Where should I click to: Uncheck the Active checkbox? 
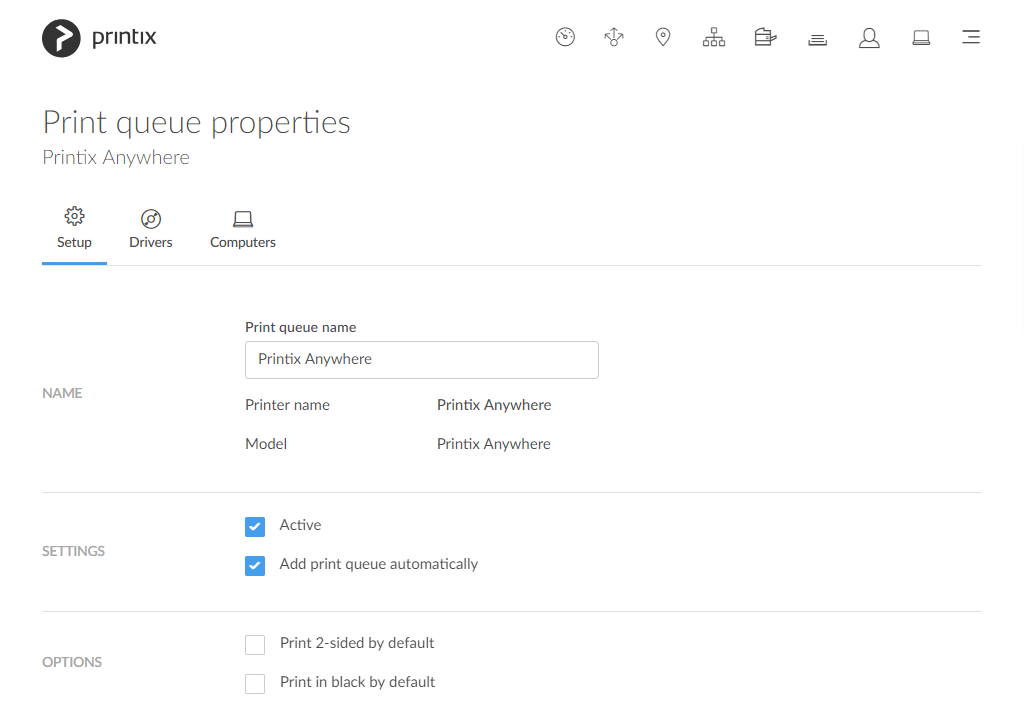[x=255, y=527]
